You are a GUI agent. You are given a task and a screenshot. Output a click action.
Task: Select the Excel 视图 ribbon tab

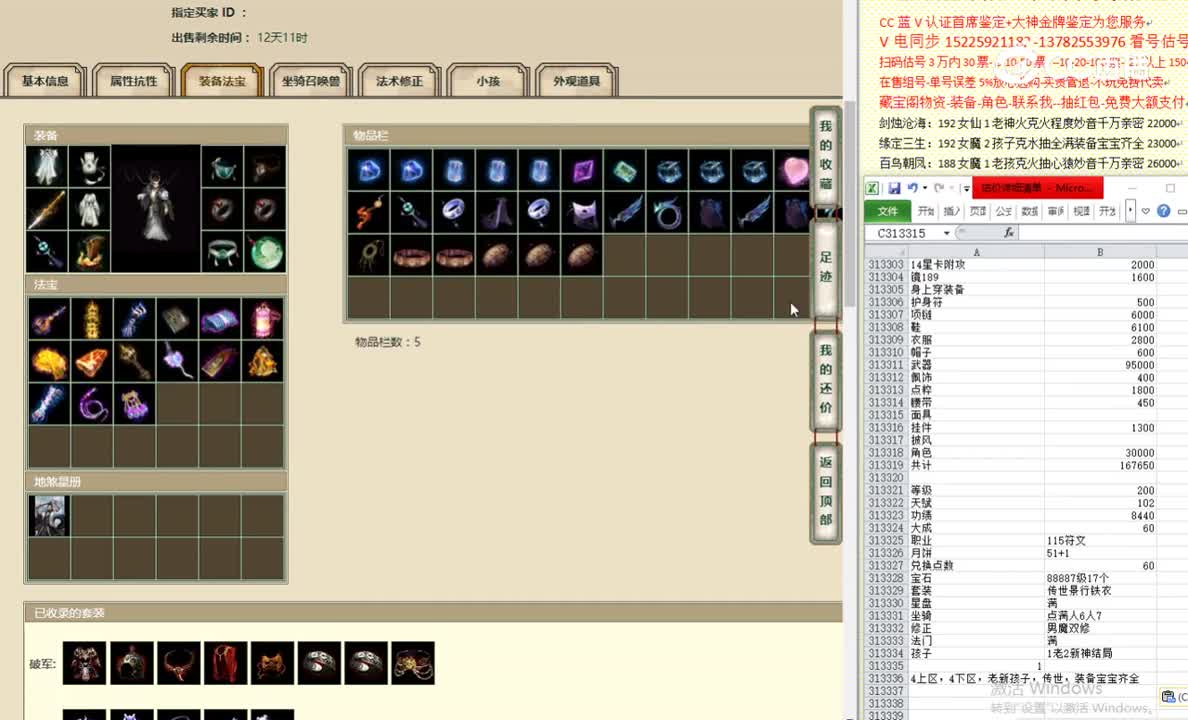[x=1081, y=211]
